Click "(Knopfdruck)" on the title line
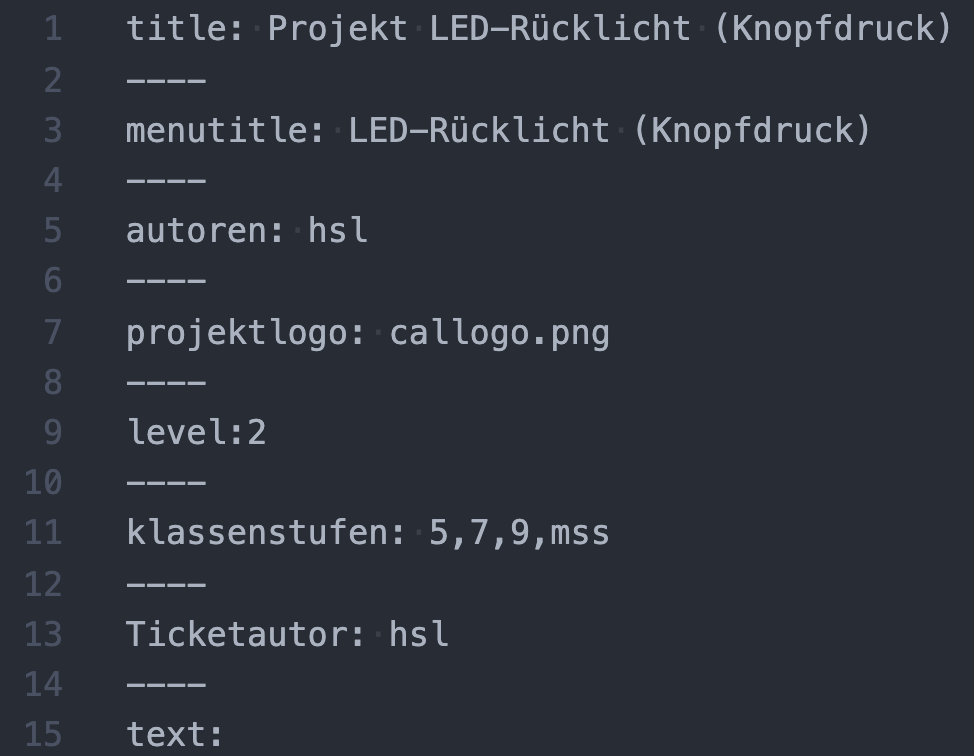 (x=832, y=28)
